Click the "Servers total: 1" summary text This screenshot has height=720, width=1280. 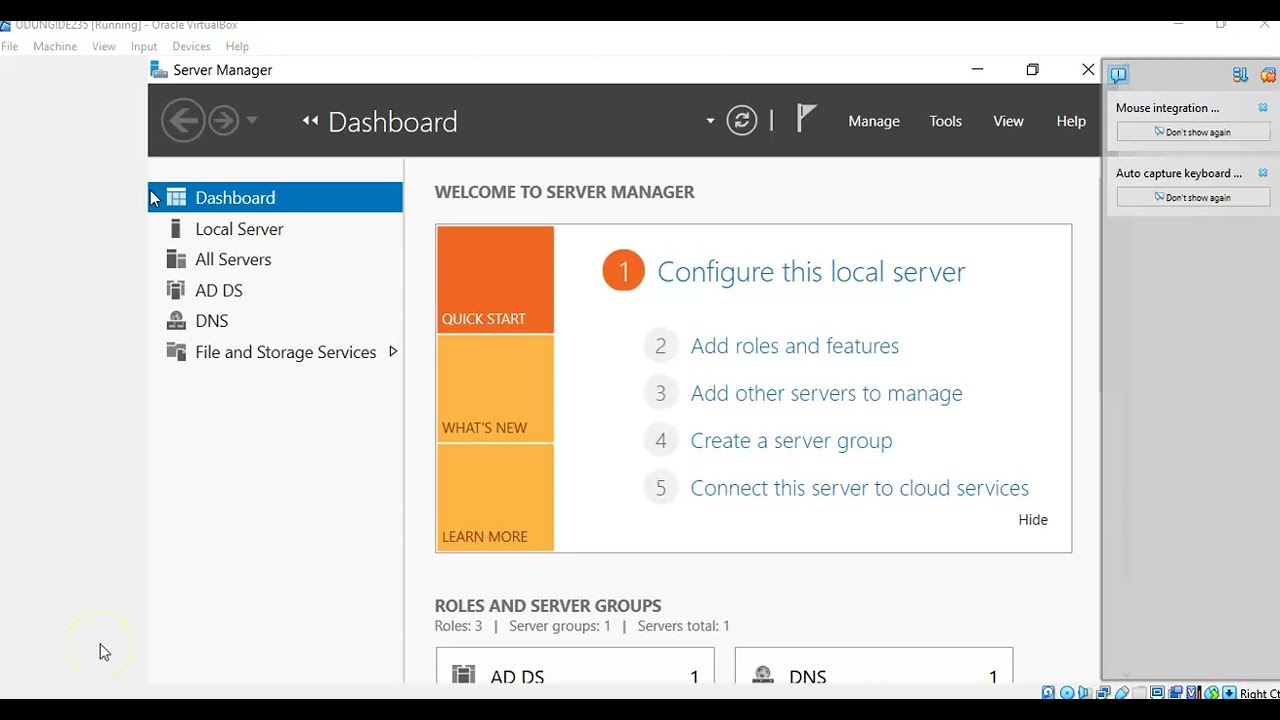pyautogui.click(x=684, y=626)
